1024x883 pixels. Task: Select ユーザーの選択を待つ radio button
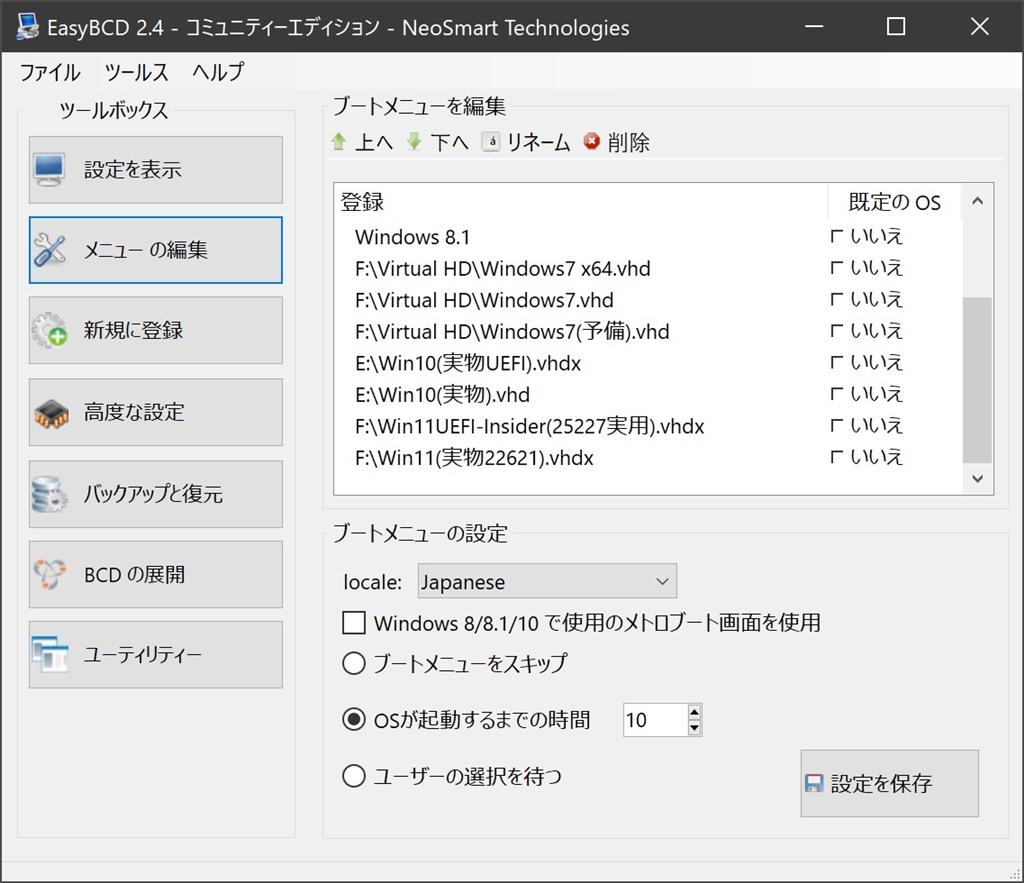click(x=354, y=776)
